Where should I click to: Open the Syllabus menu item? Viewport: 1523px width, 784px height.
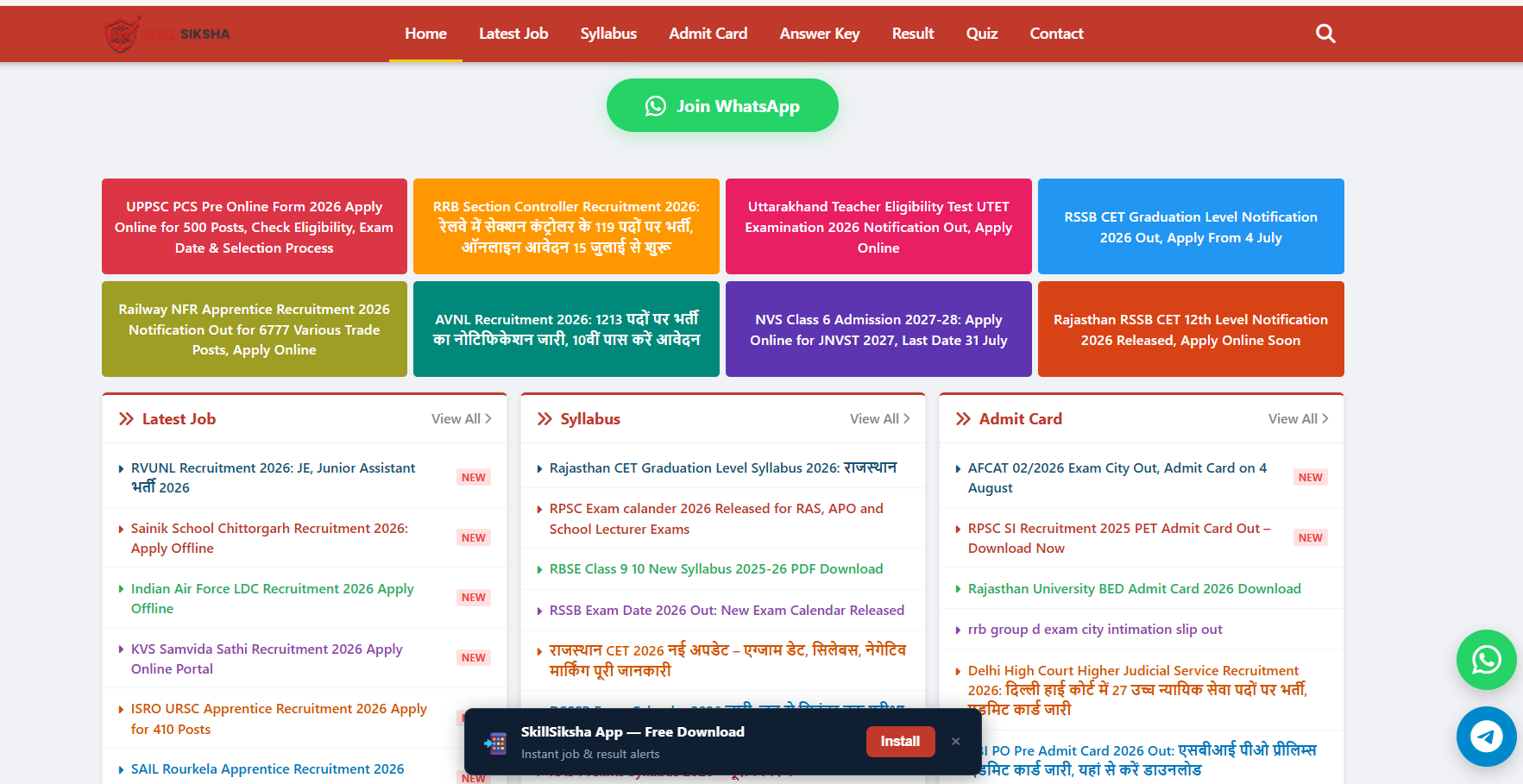608,34
